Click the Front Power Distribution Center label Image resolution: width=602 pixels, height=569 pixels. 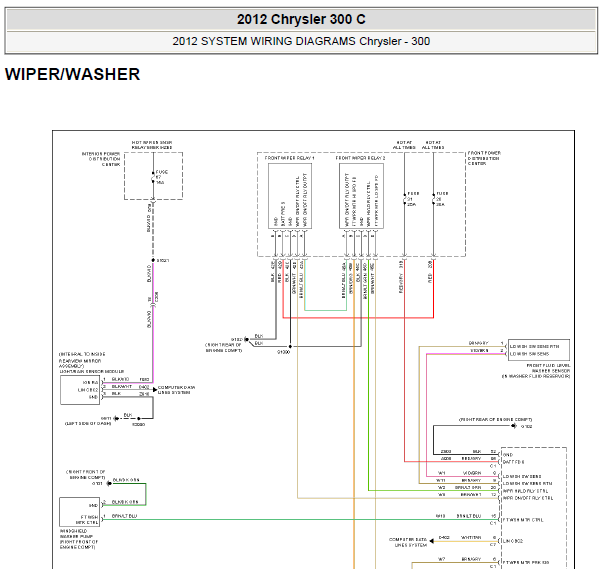[x=490, y=160]
